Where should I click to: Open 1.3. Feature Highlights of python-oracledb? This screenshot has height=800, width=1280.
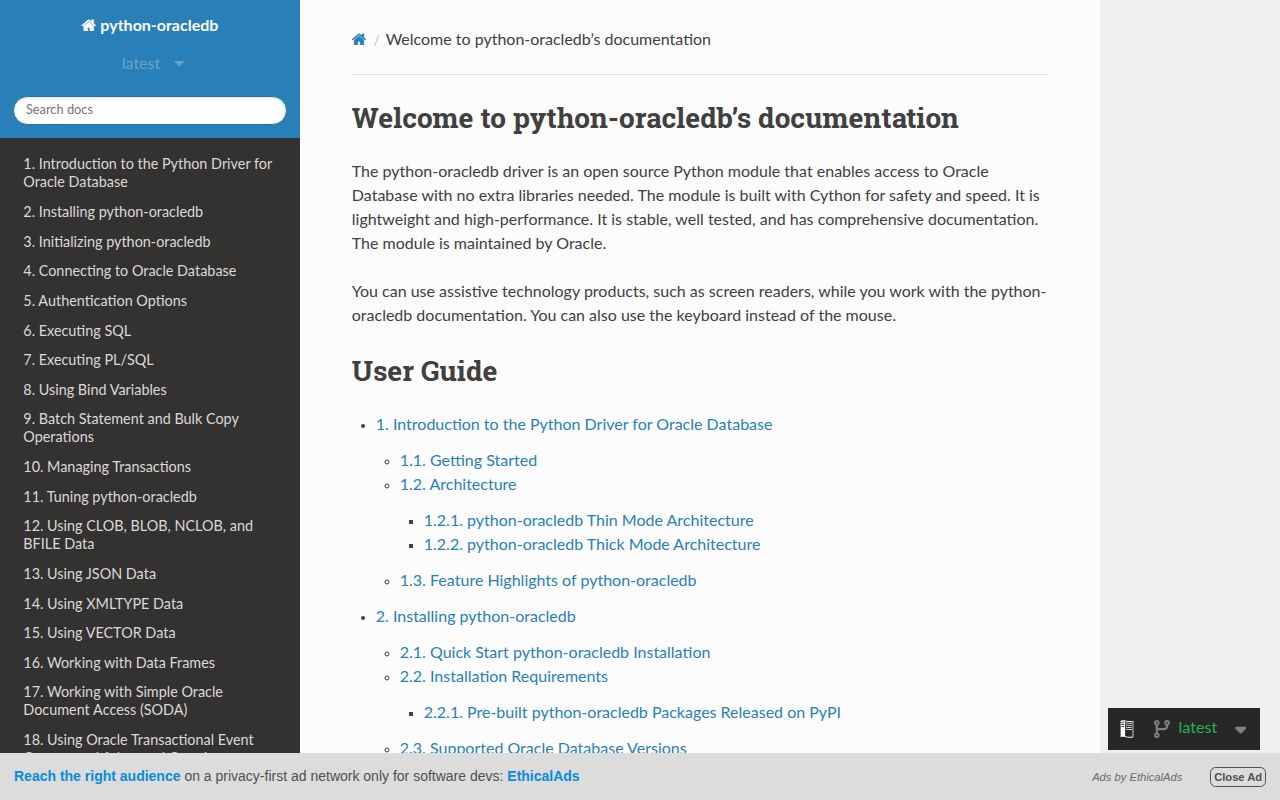pyautogui.click(x=548, y=581)
